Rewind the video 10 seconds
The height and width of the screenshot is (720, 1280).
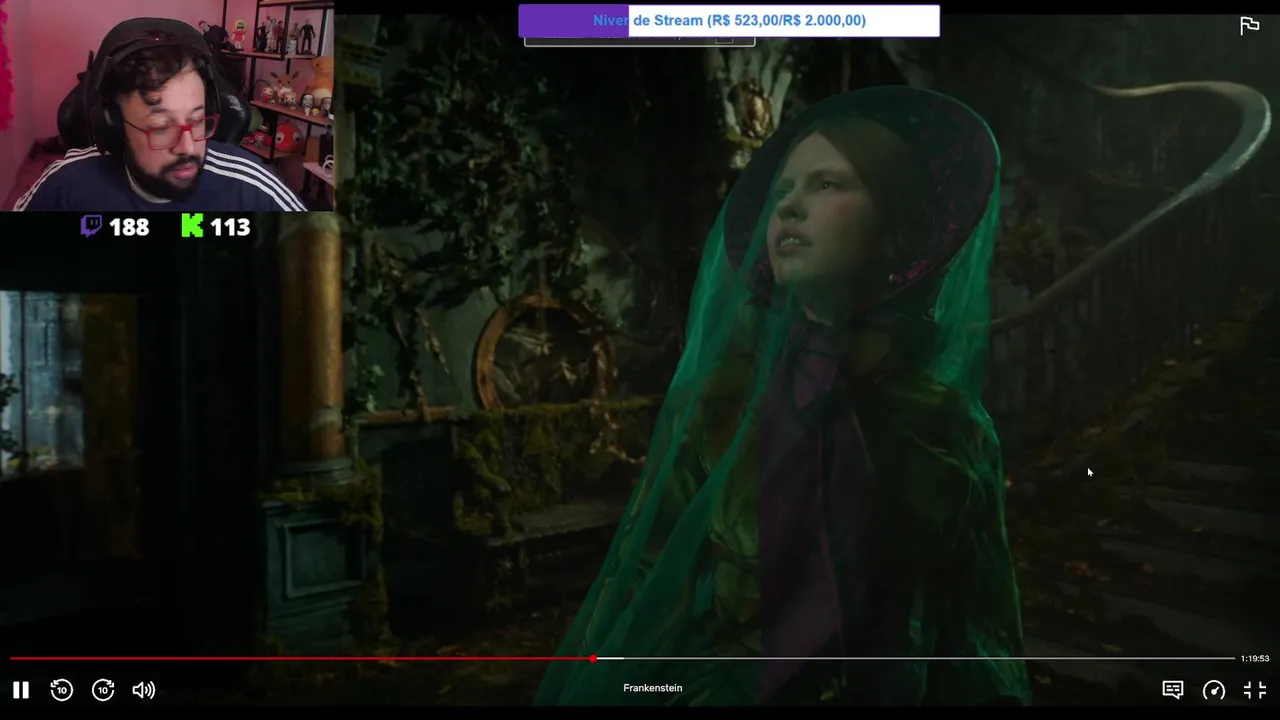point(62,690)
